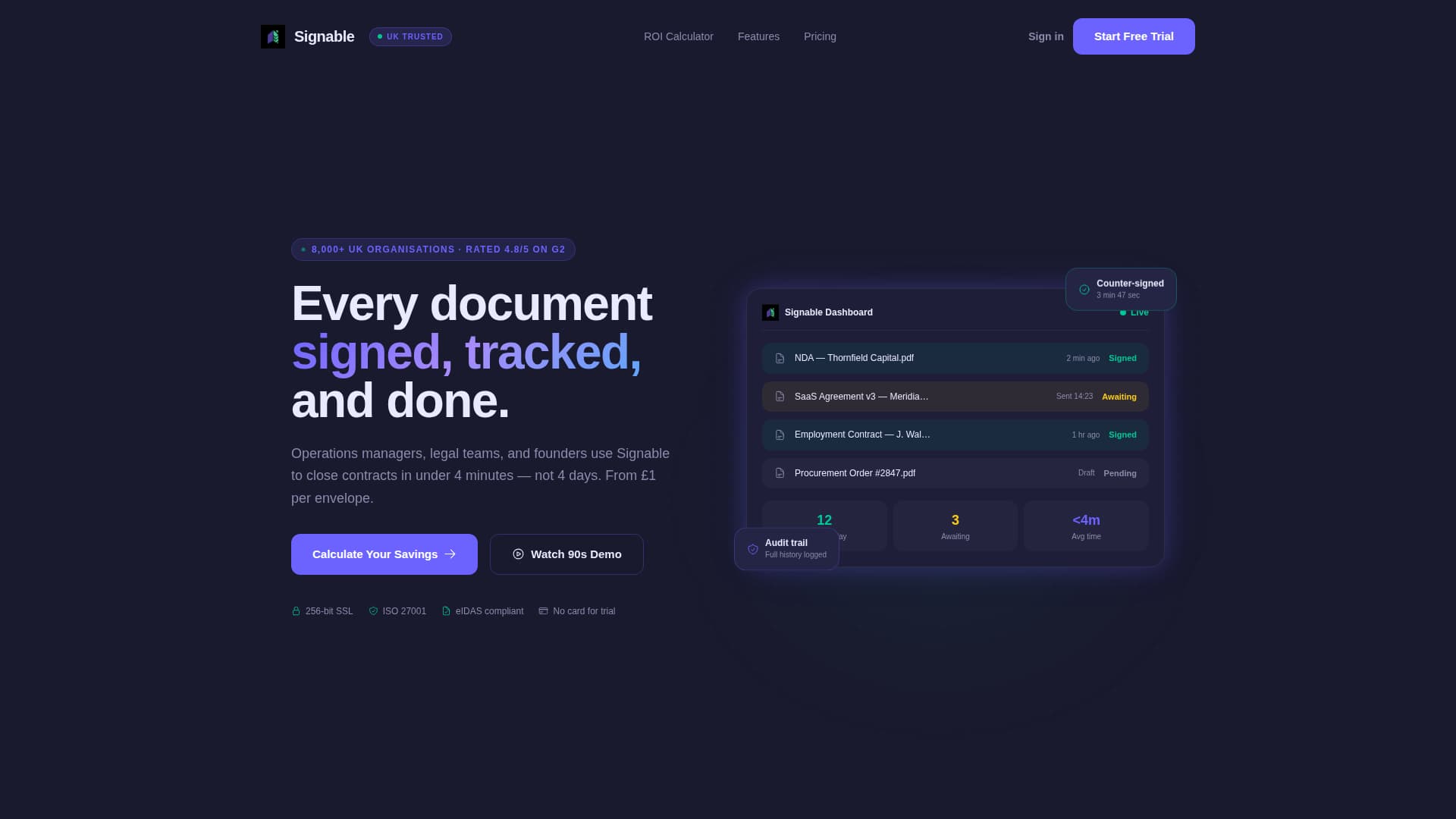Click the Live status indicator
Screen dimensions: 1456x819
click(x=1134, y=312)
